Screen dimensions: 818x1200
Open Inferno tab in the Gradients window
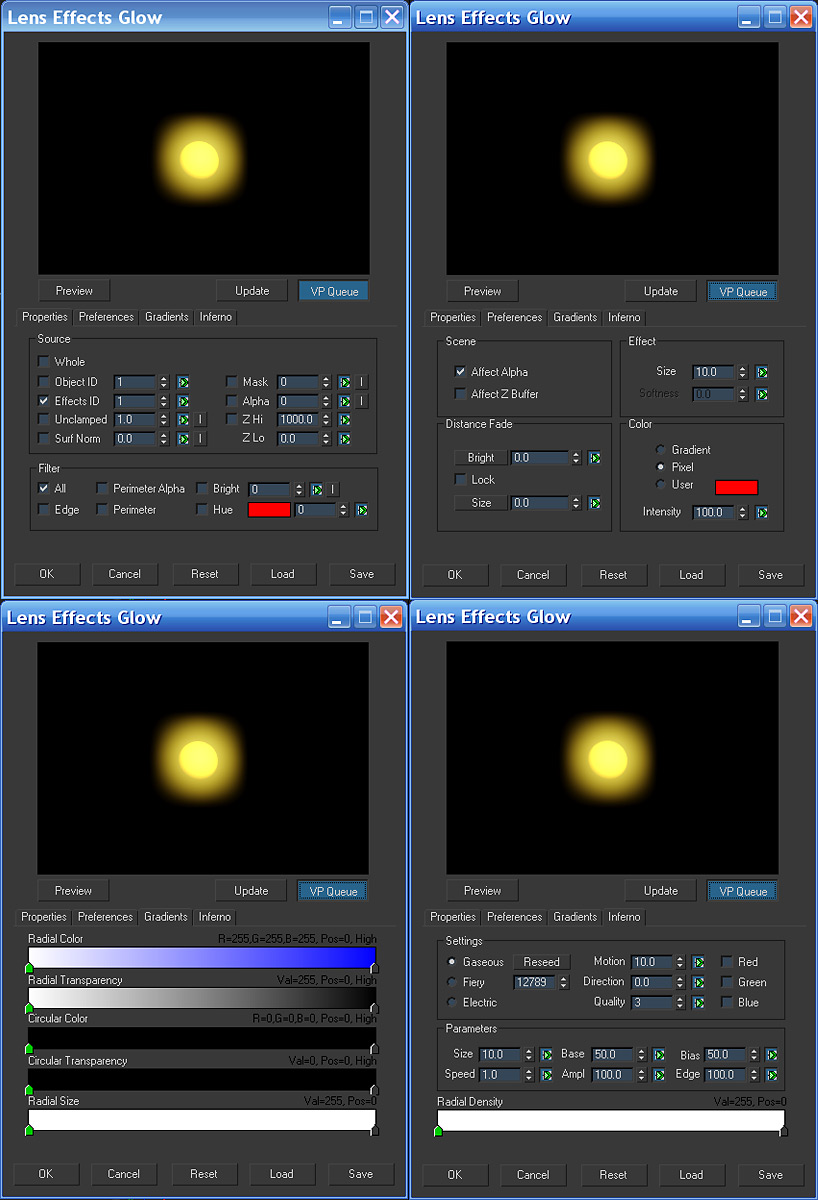[215, 917]
